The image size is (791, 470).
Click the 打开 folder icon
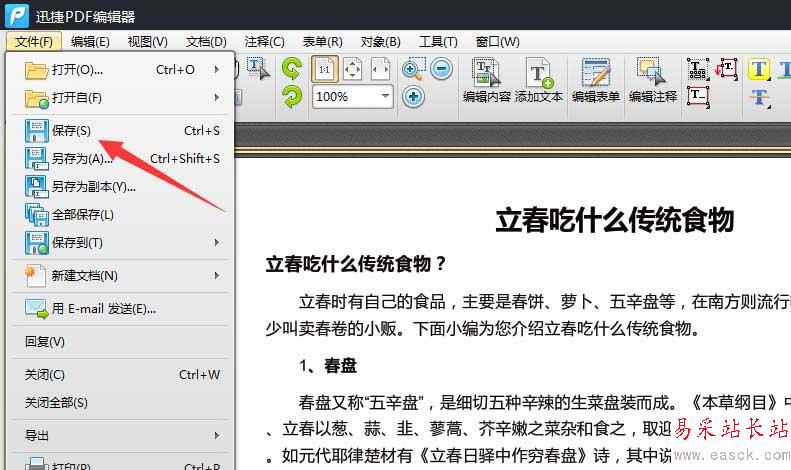point(37,70)
